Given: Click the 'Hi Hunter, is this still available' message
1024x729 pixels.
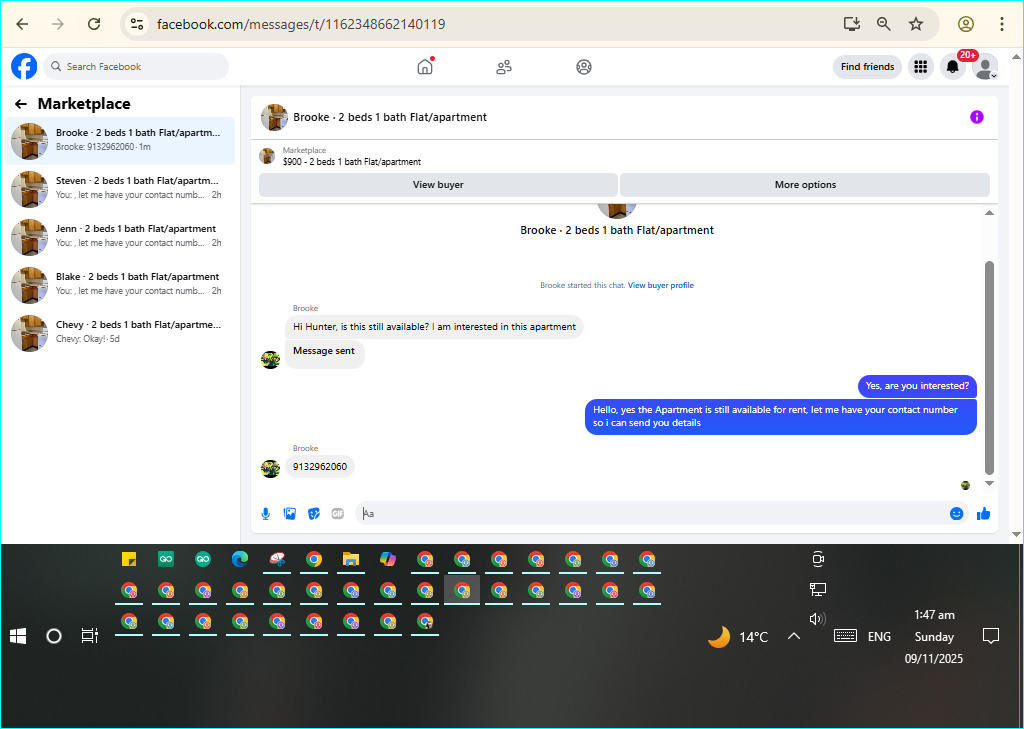Looking at the screenshot, I should pos(434,327).
